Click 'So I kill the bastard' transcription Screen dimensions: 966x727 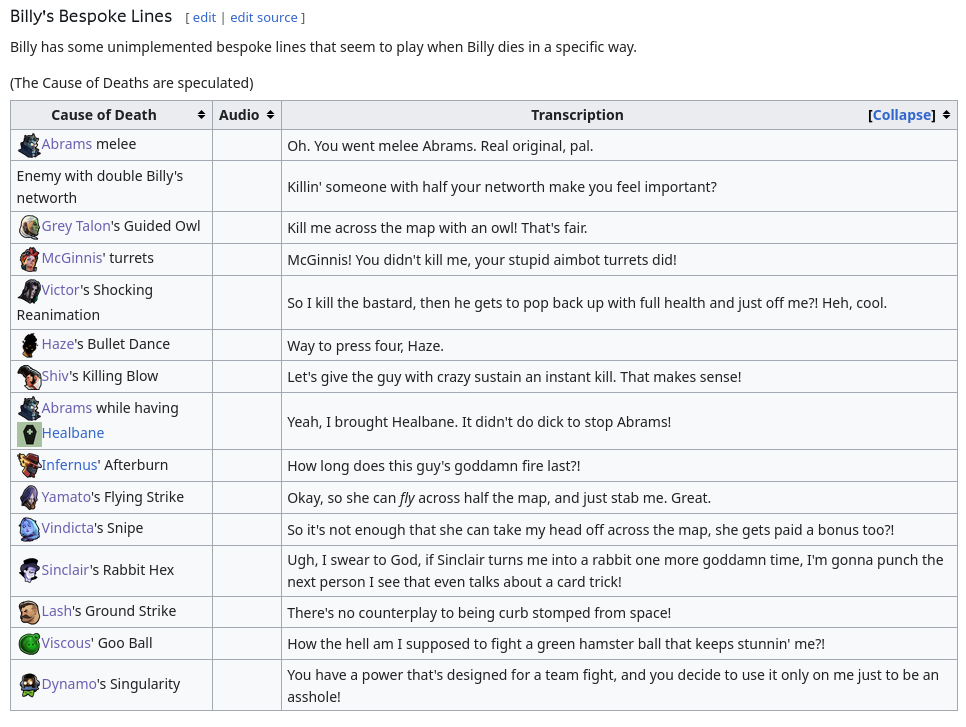[587, 303]
